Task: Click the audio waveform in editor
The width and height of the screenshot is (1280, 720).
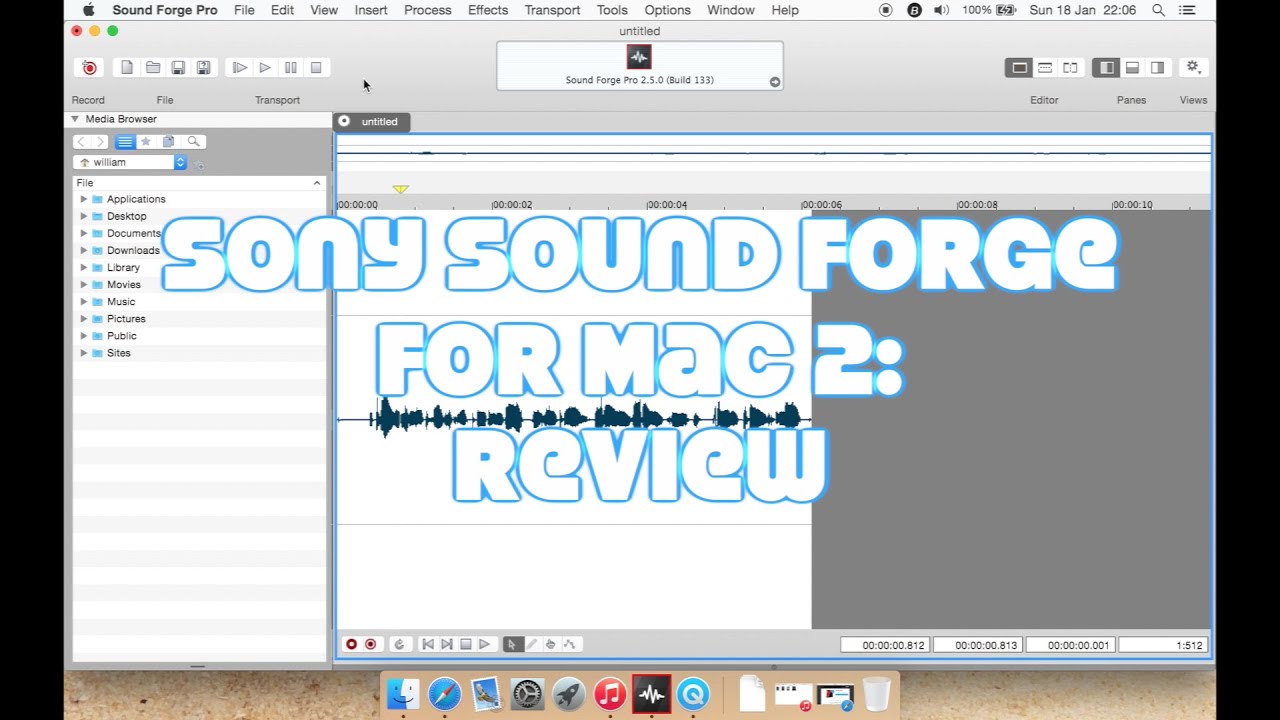Action: click(x=574, y=418)
